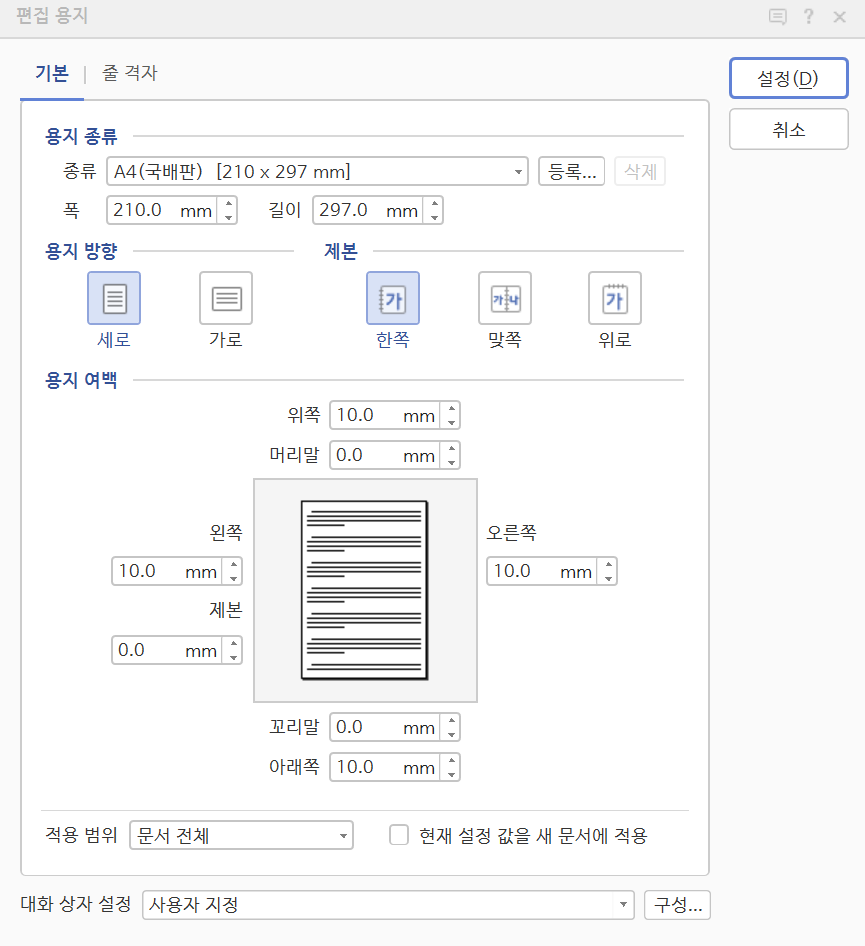The image size is (865, 946).
Task: Click the help question mark icon
Action: pos(809,16)
